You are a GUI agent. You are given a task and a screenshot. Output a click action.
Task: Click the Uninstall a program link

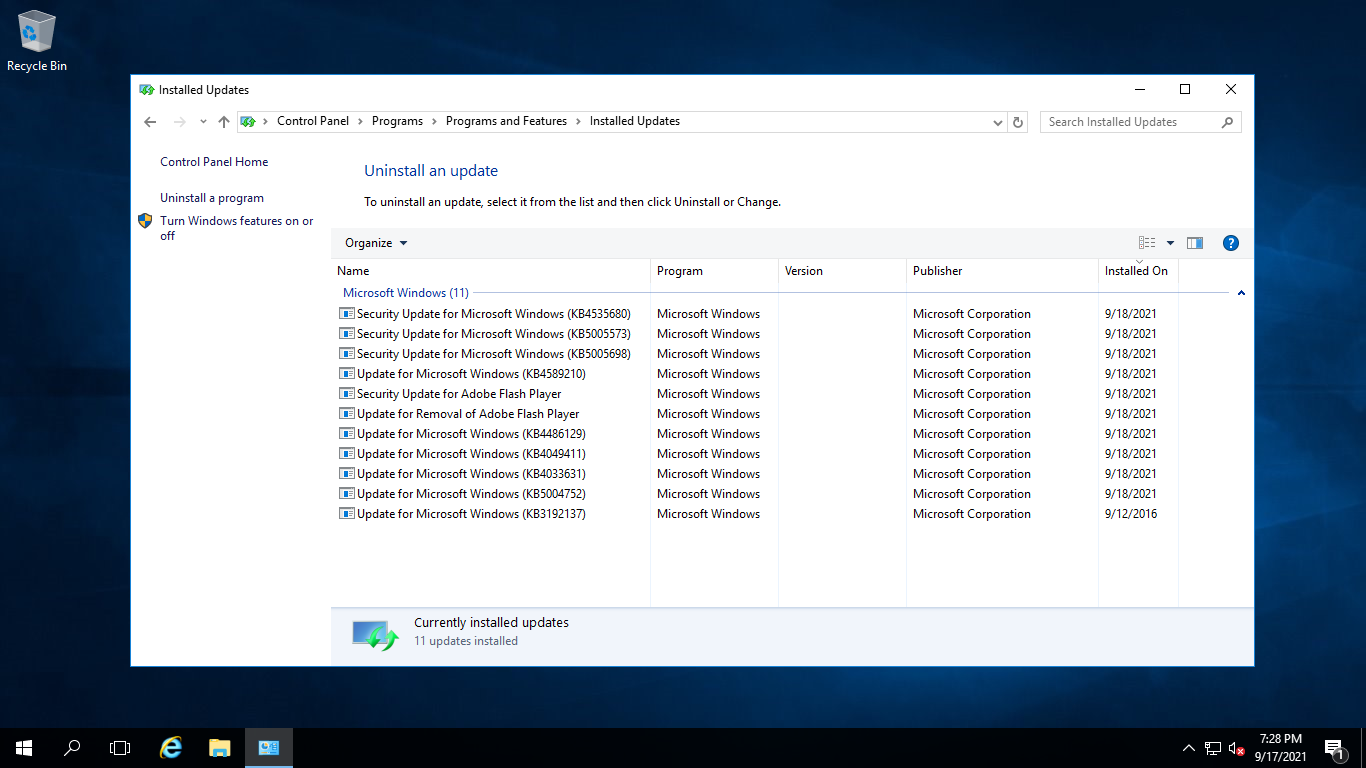tap(212, 198)
